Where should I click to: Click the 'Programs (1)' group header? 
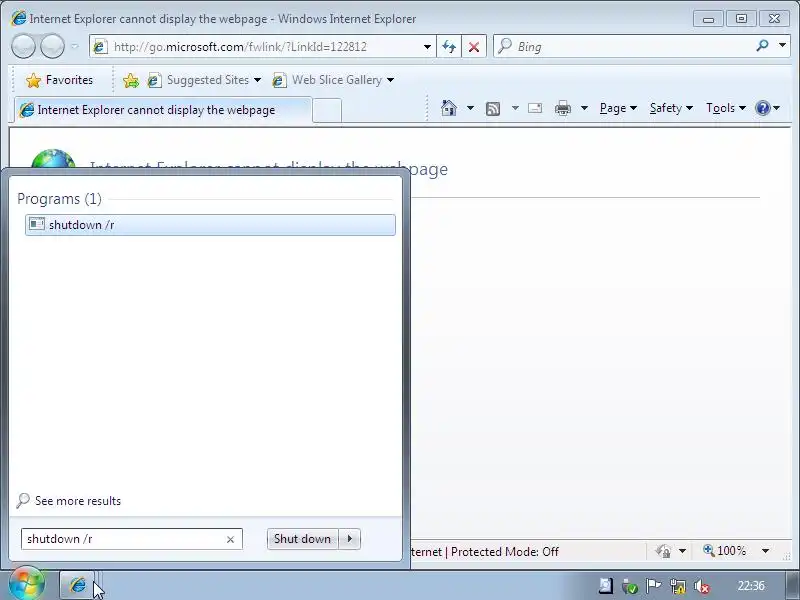(59, 198)
